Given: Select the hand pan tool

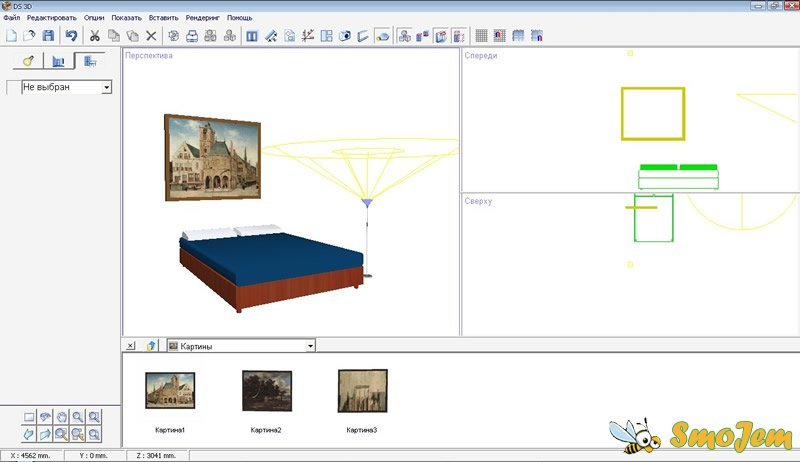Looking at the screenshot, I should (62, 417).
